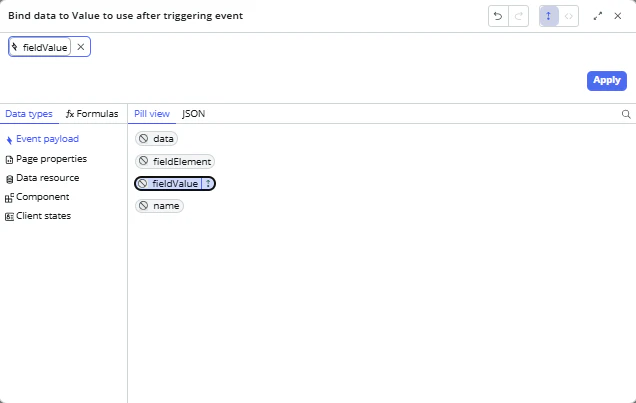This screenshot has width=636, height=403.
Task: Click the Event payload lightning icon
Action: click(9, 140)
